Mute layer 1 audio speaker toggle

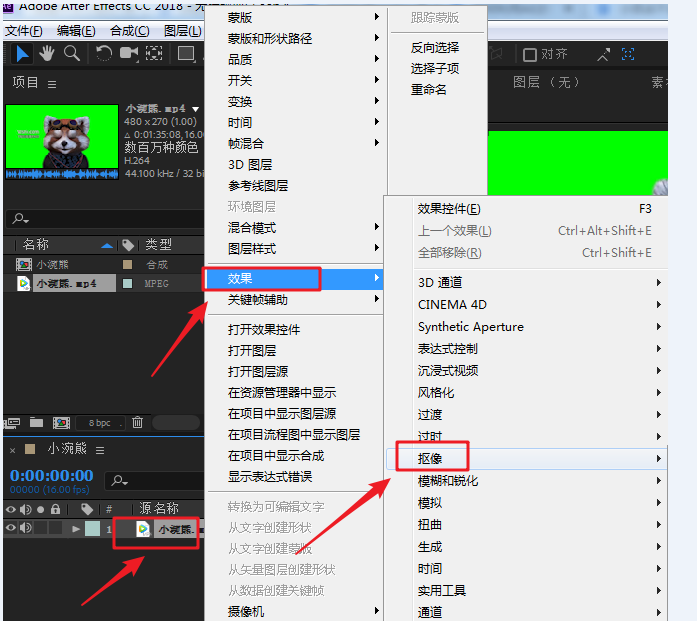pos(26,528)
